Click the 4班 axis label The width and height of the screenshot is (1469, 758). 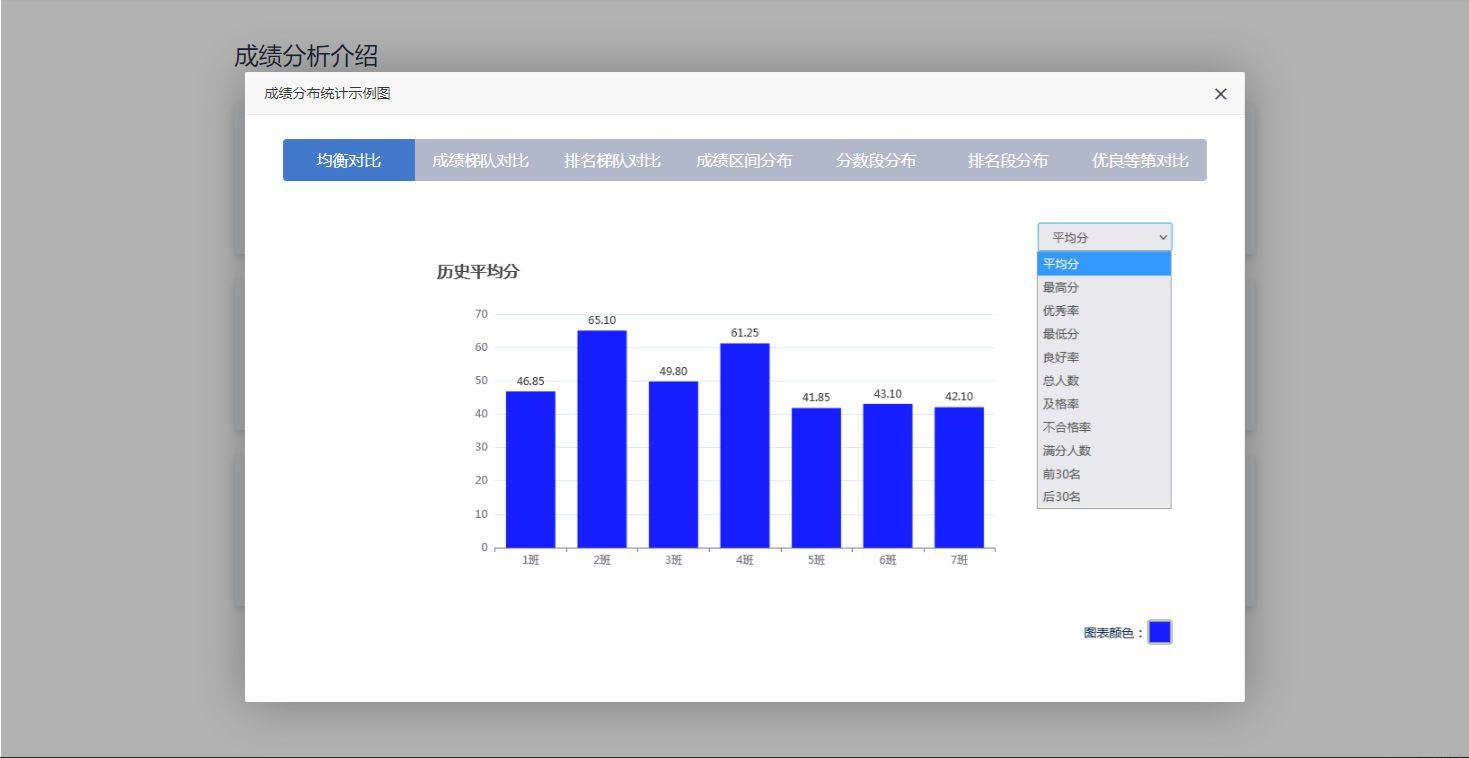point(745,561)
